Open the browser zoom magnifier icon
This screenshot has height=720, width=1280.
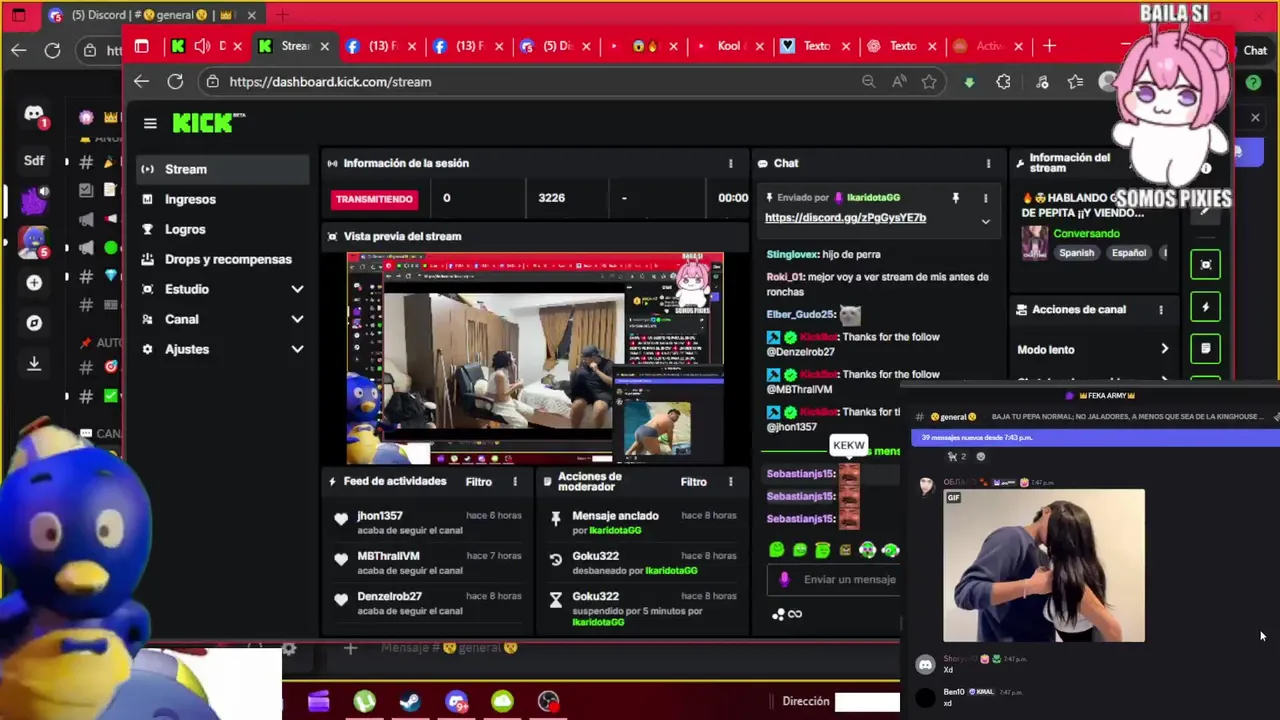tap(868, 82)
